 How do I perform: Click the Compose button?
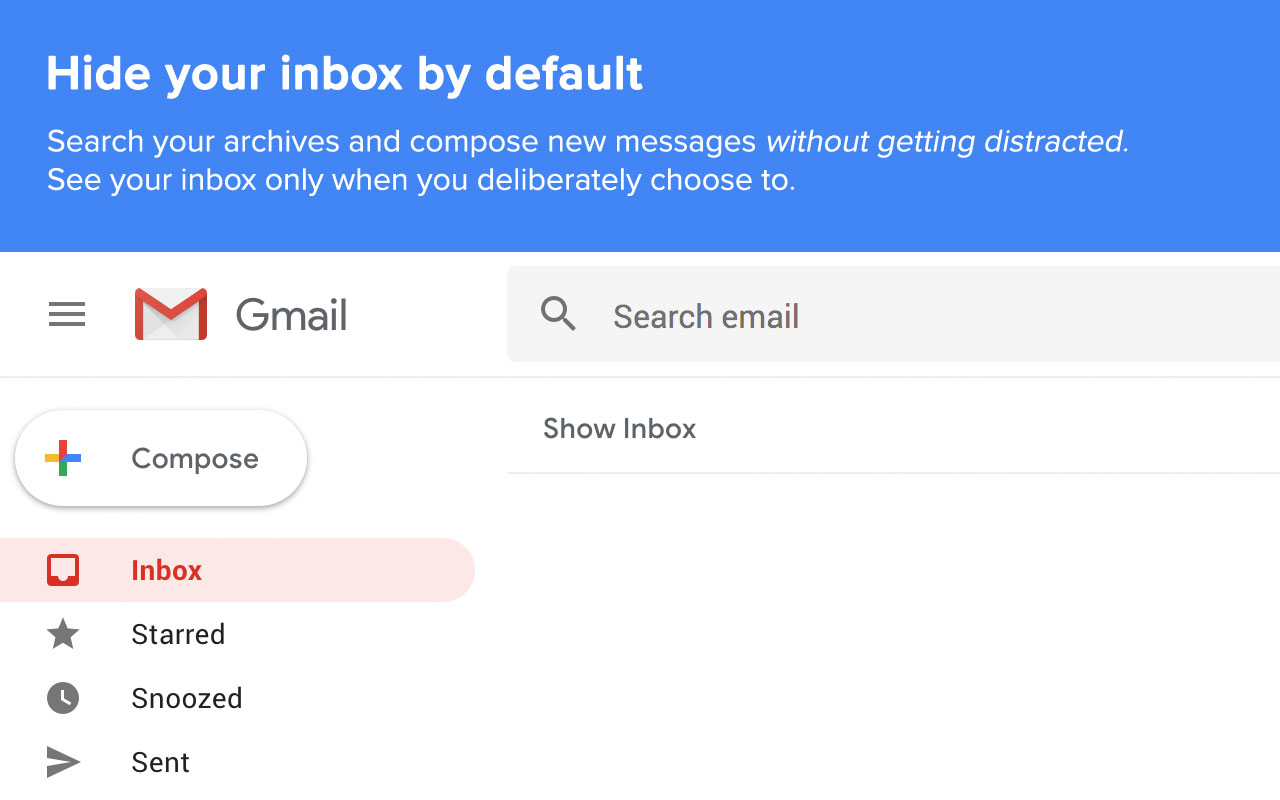160,458
